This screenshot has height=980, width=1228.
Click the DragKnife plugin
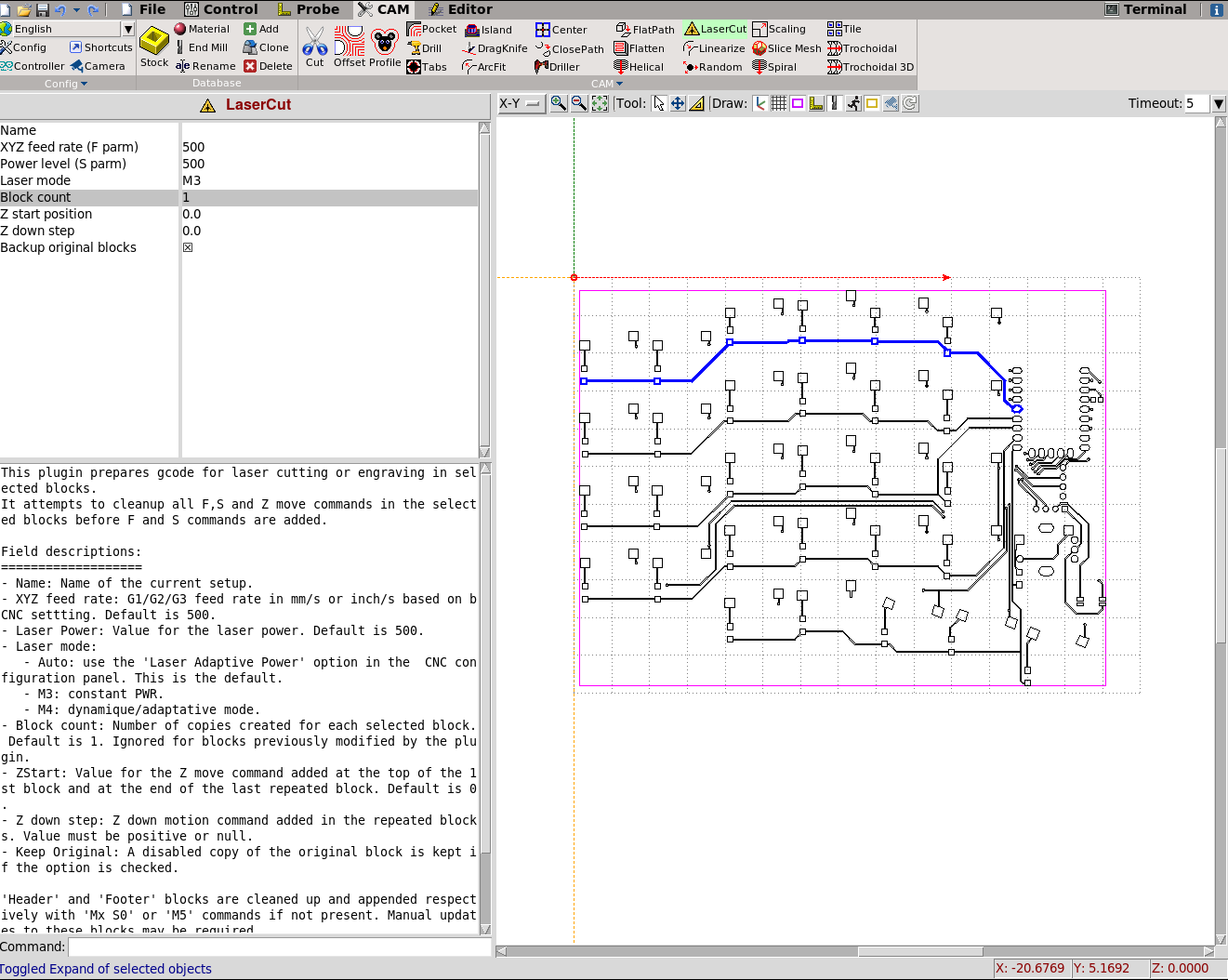[x=495, y=48]
